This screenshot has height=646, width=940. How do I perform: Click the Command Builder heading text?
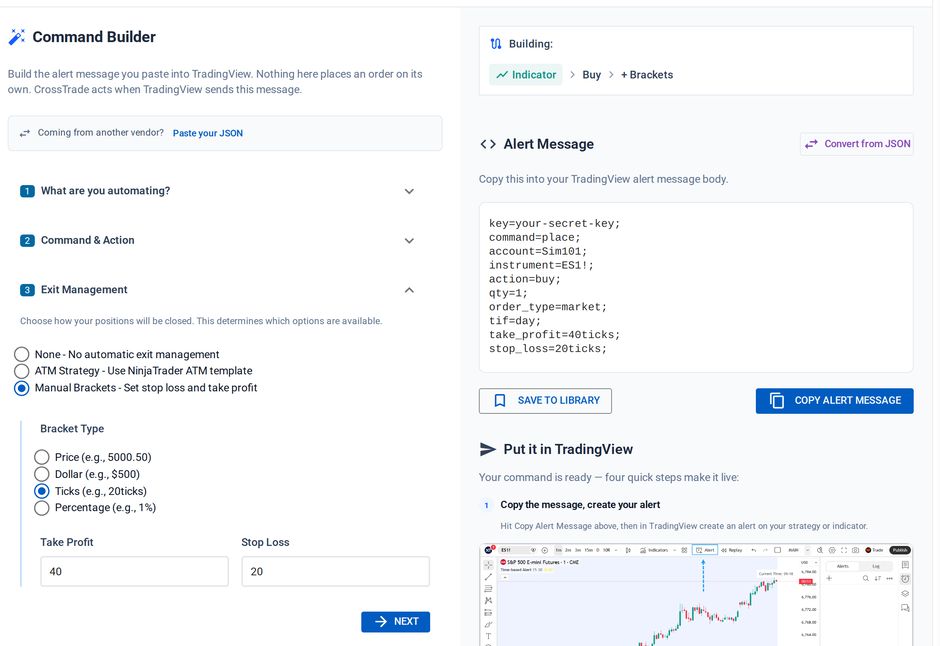(94, 37)
